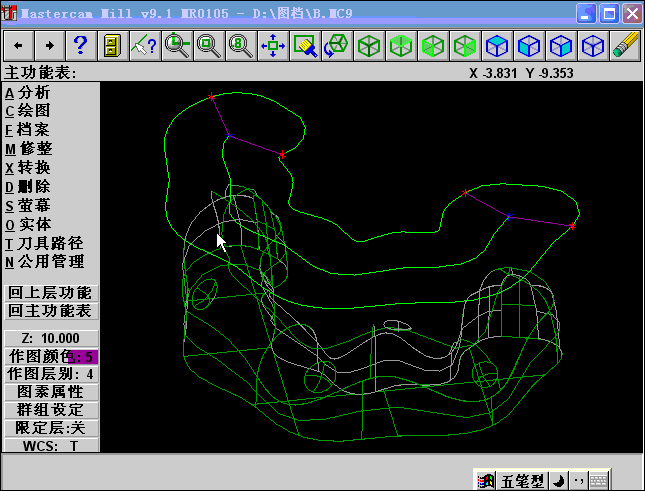This screenshot has width=645, height=491.
Task: Click the purple 作图颜色 color swatch
Action: point(83,357)
